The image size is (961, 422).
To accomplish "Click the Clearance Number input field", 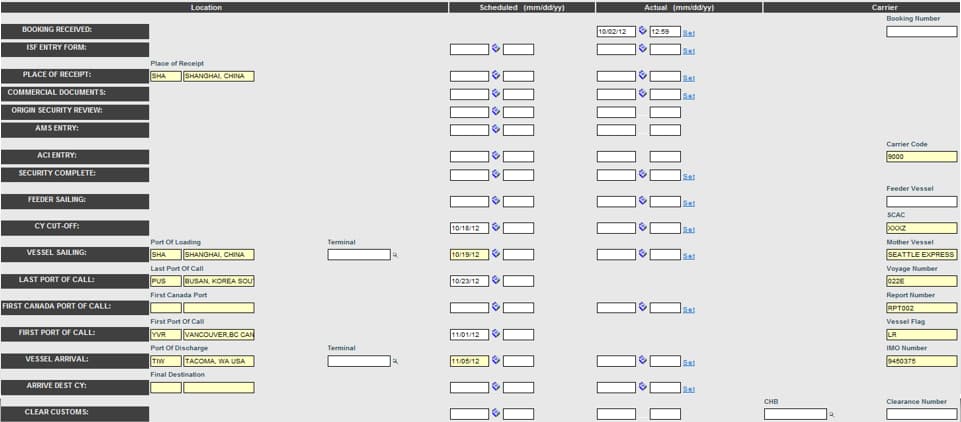I will tap(921, 414).
